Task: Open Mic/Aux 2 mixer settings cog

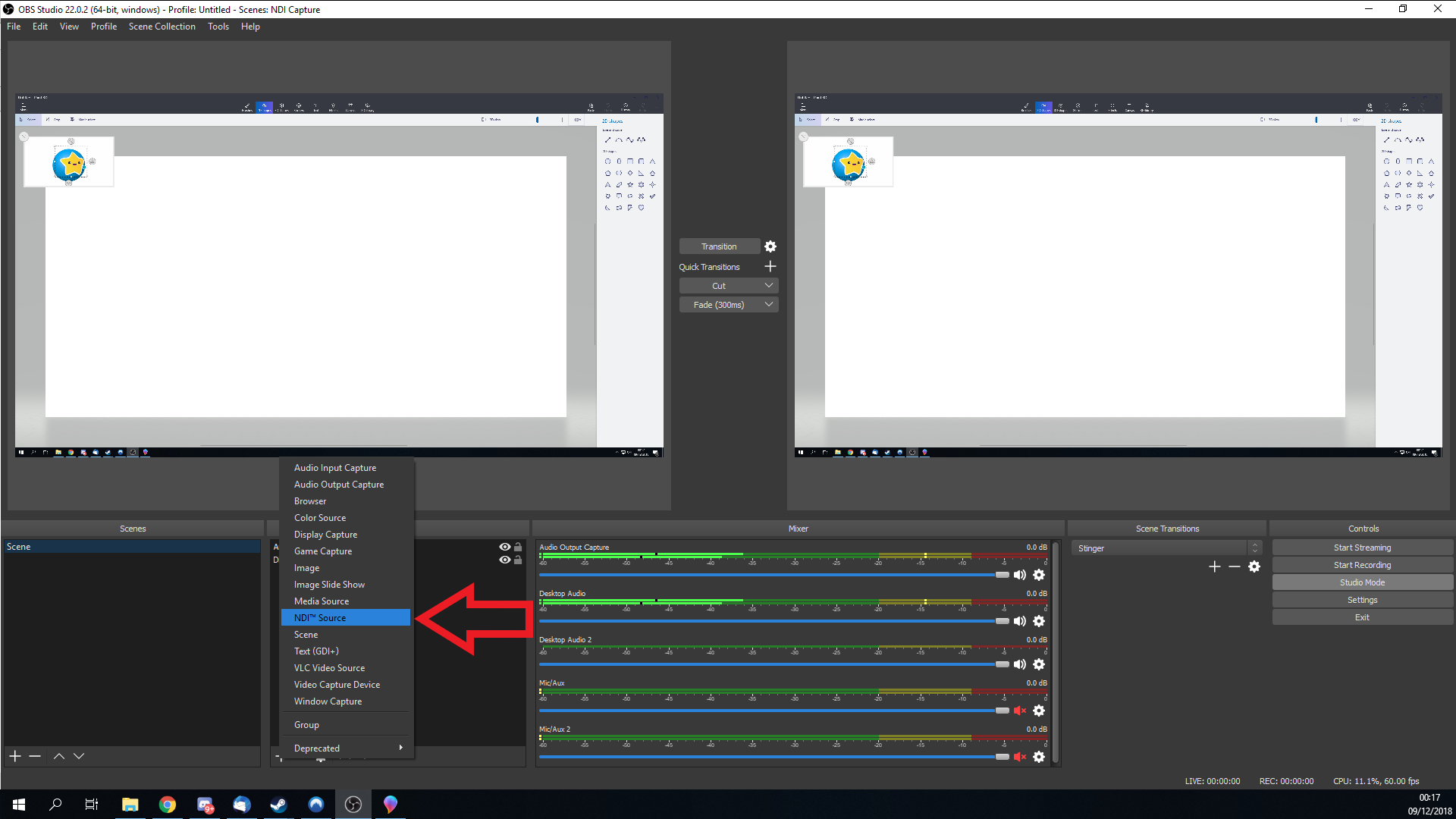Action: pos(1040,757)
